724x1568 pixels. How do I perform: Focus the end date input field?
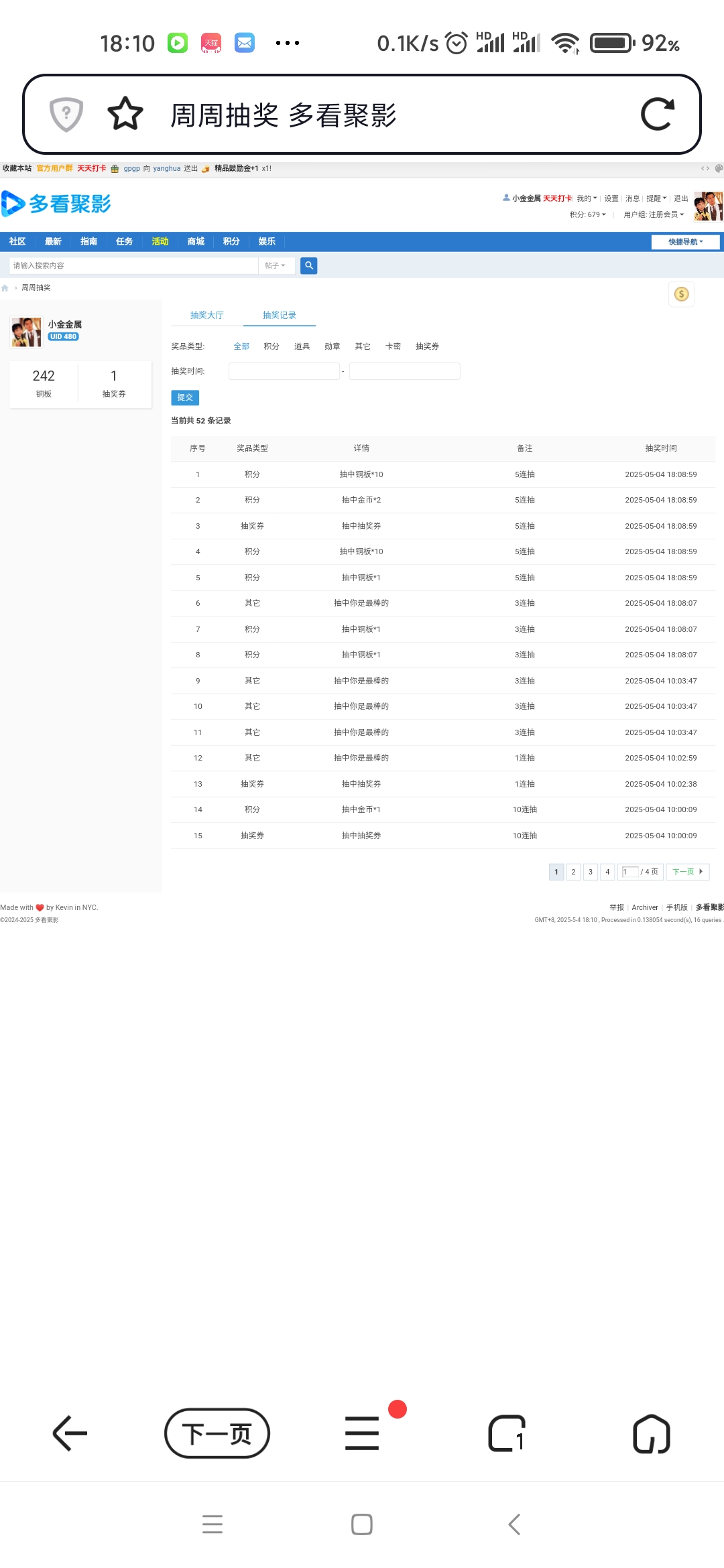pyautogui.click(x=405, y=371)
